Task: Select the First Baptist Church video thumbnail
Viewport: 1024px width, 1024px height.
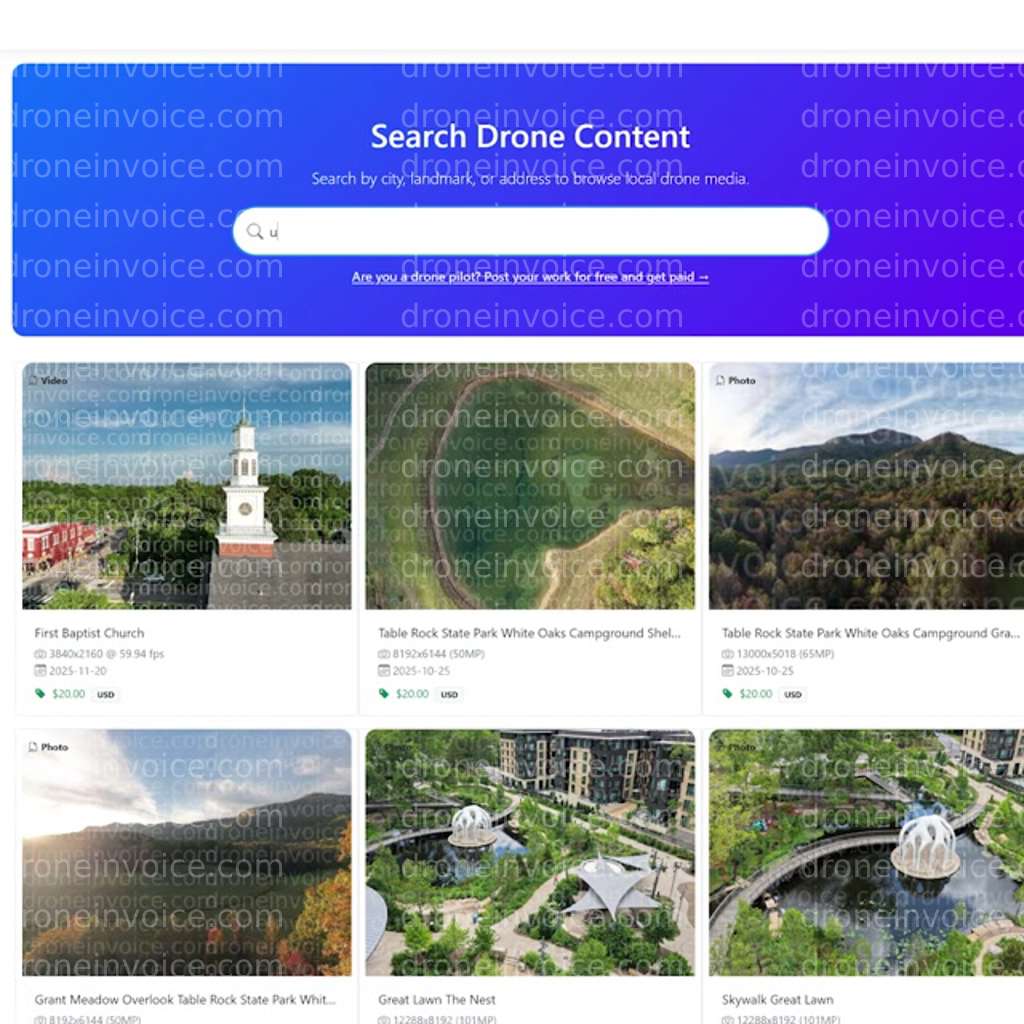Action: pos(187,486)
